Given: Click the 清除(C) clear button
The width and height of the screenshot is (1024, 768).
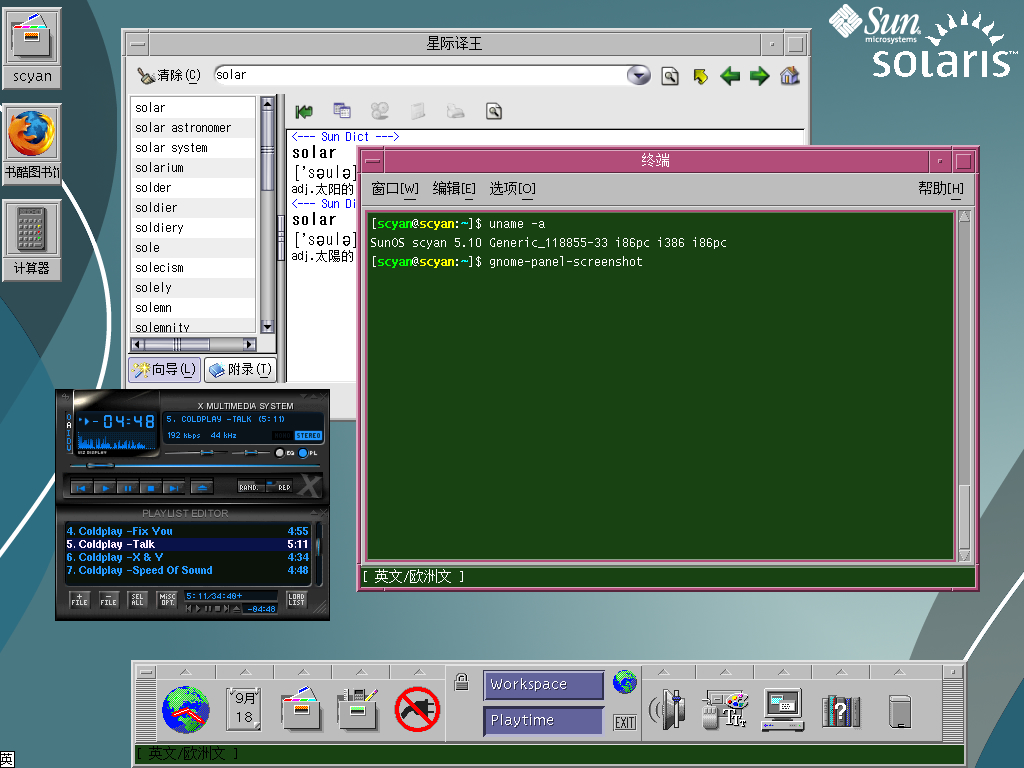Looking at the screenshot, I should 169,75.
